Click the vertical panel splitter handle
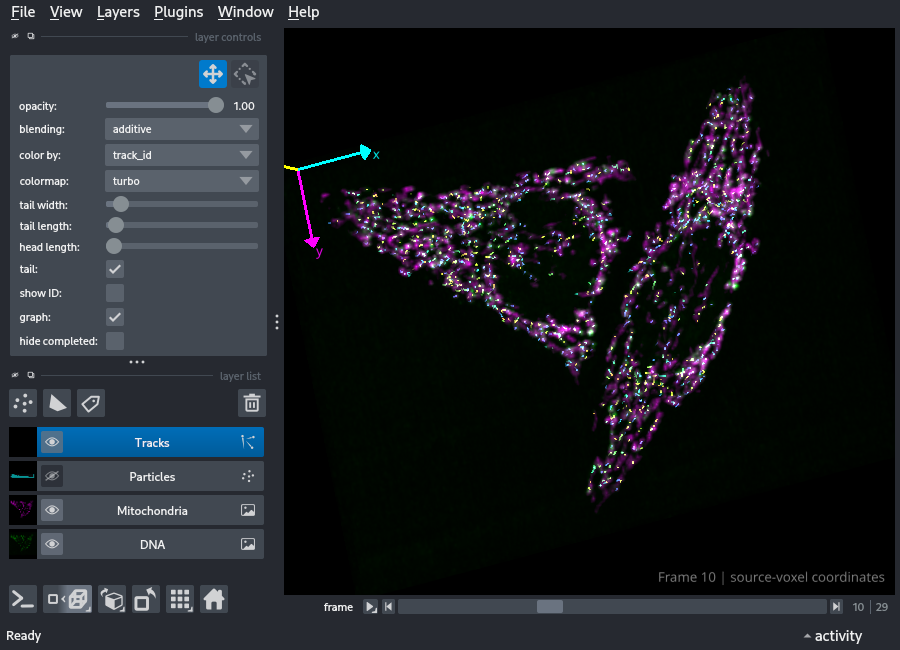 pos(277,322)
